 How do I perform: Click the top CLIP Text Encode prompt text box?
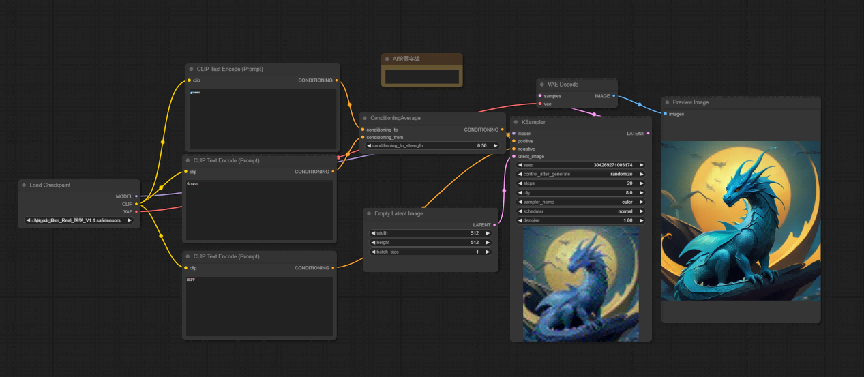click(x=262, y=118)
